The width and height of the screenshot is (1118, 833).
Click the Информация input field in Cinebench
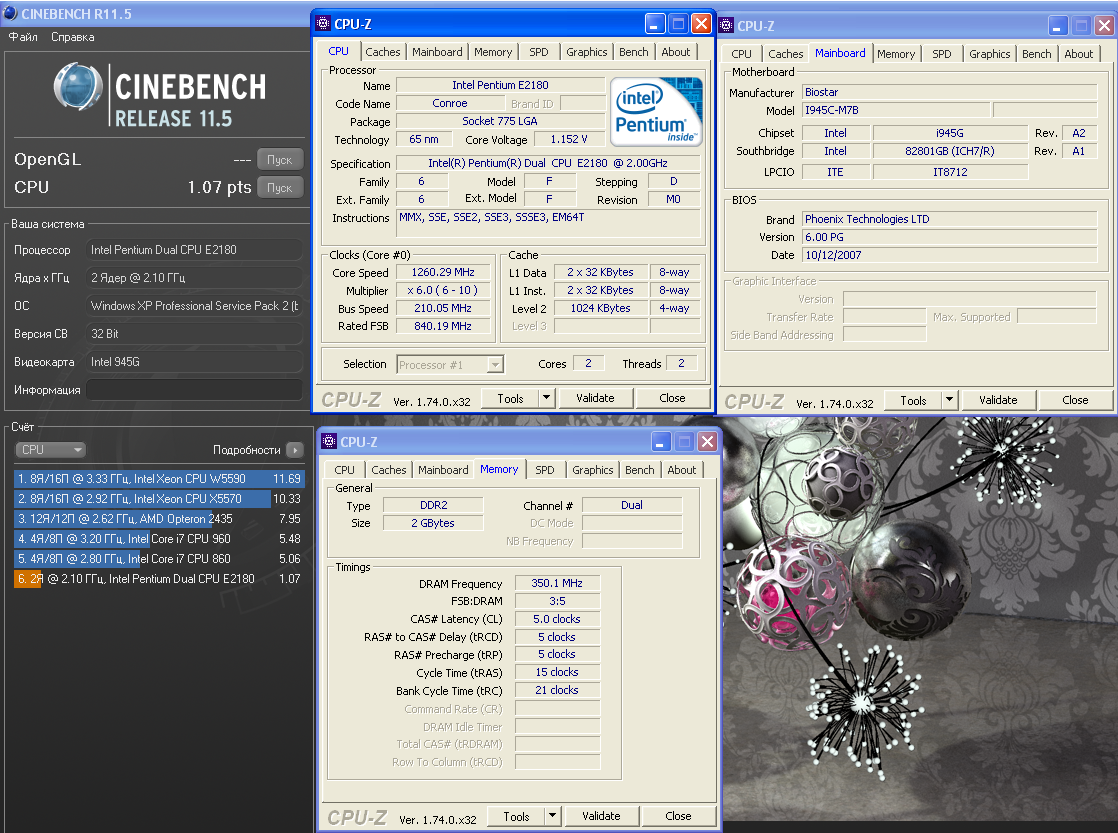(x=195, y=390)
